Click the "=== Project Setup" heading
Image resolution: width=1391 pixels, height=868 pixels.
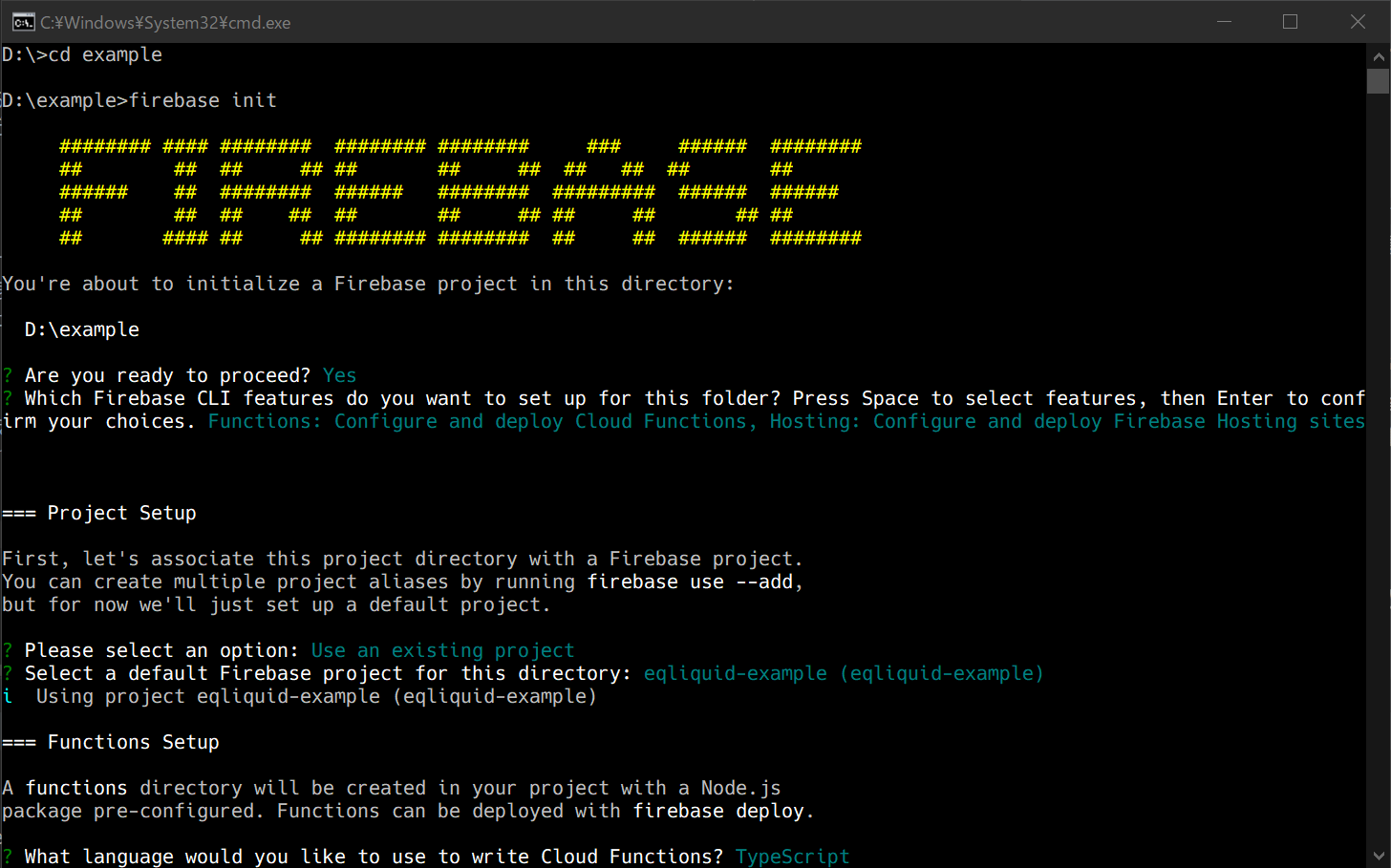pos(99,513)
